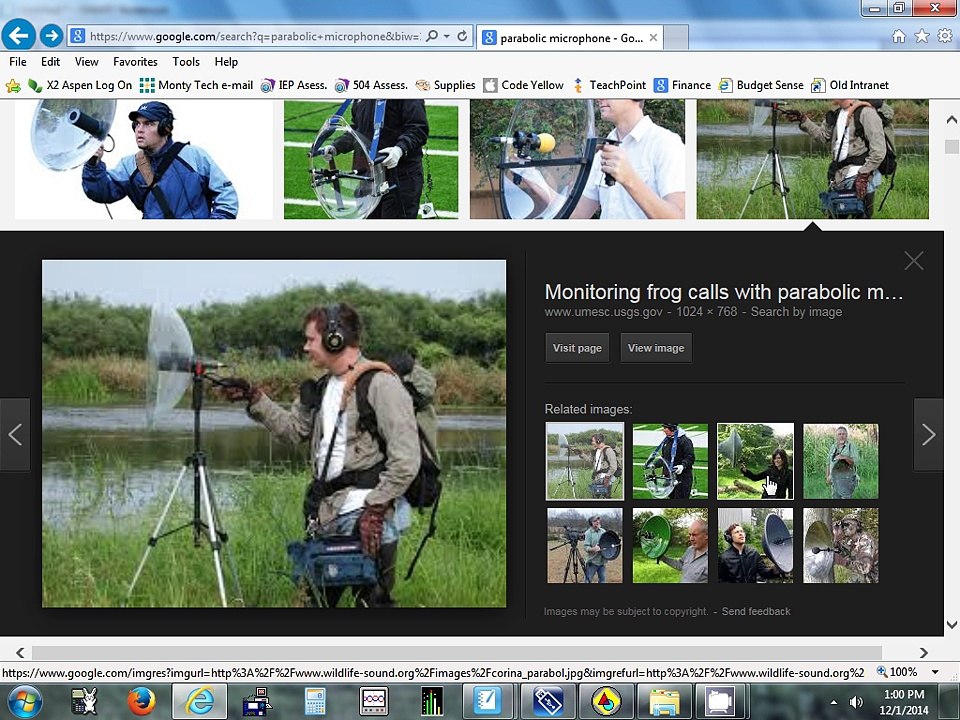The width and height of the screenshot is (960, 720).
Task: Go forward with the browser Forward arrow
Action: click(x=51, y=36)
